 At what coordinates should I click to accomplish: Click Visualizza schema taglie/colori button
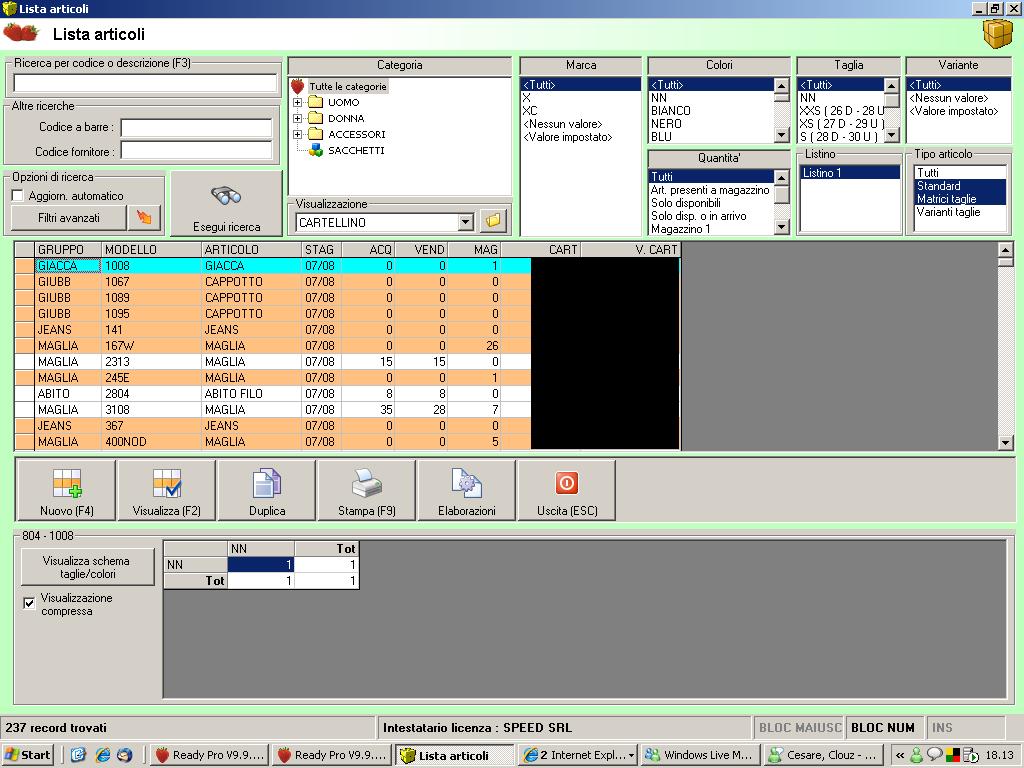point(87,567)
